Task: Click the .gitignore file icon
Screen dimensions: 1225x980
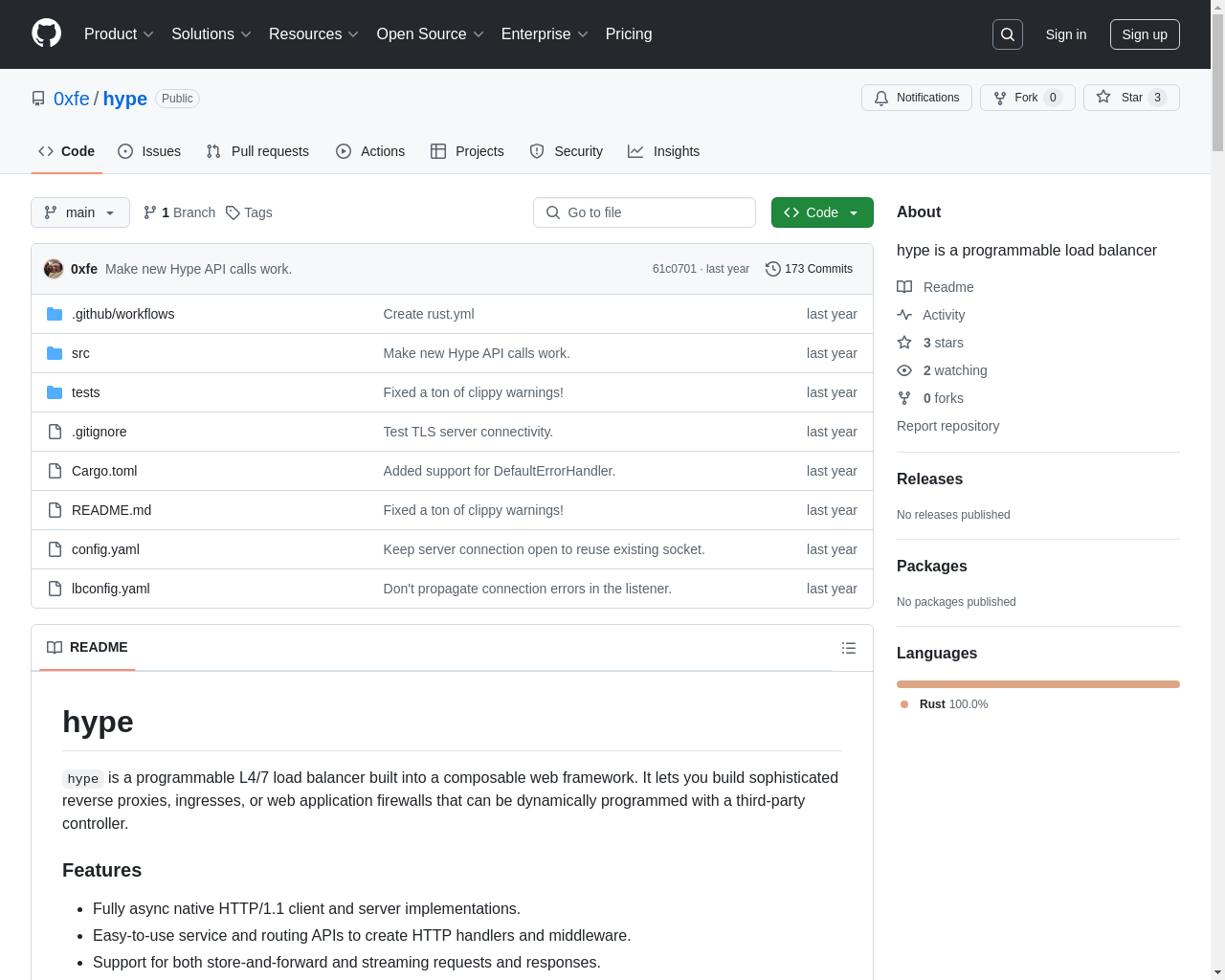Action: pyautogui.click(x=55, y=432)
